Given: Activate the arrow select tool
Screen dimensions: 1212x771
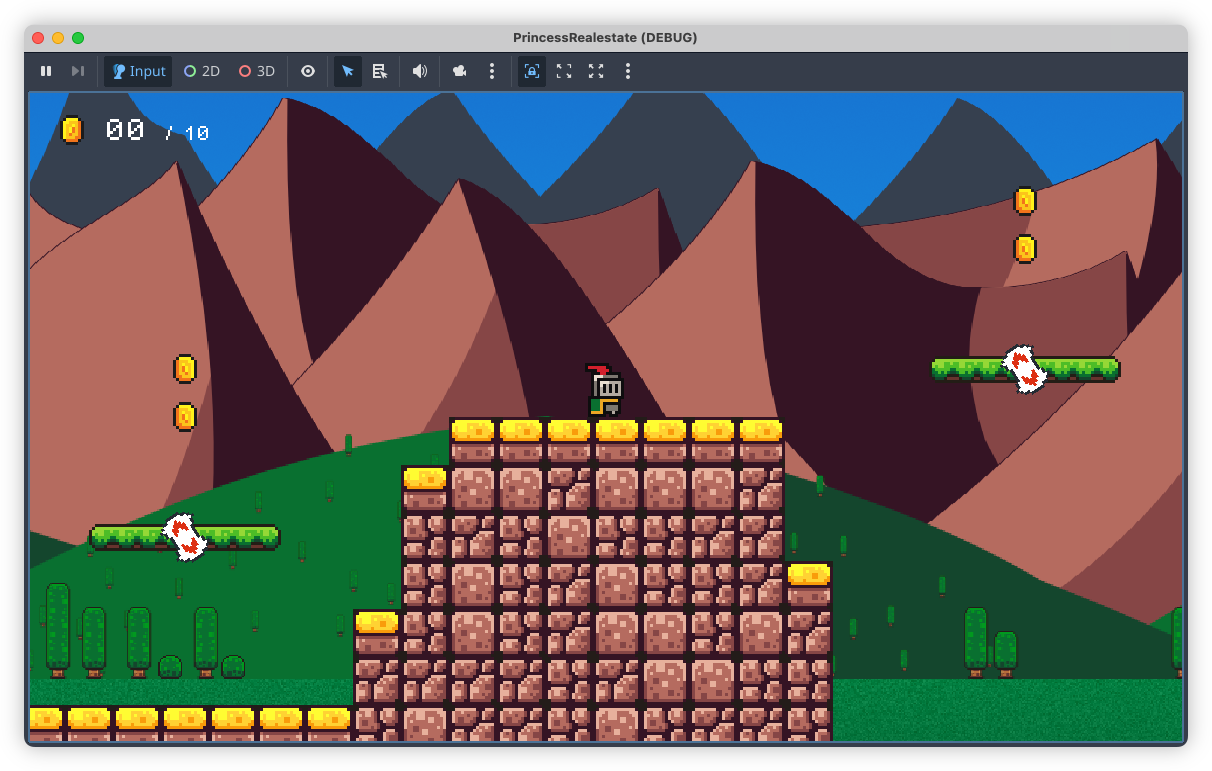Looking at the screenshot, I should click(348, 71).
